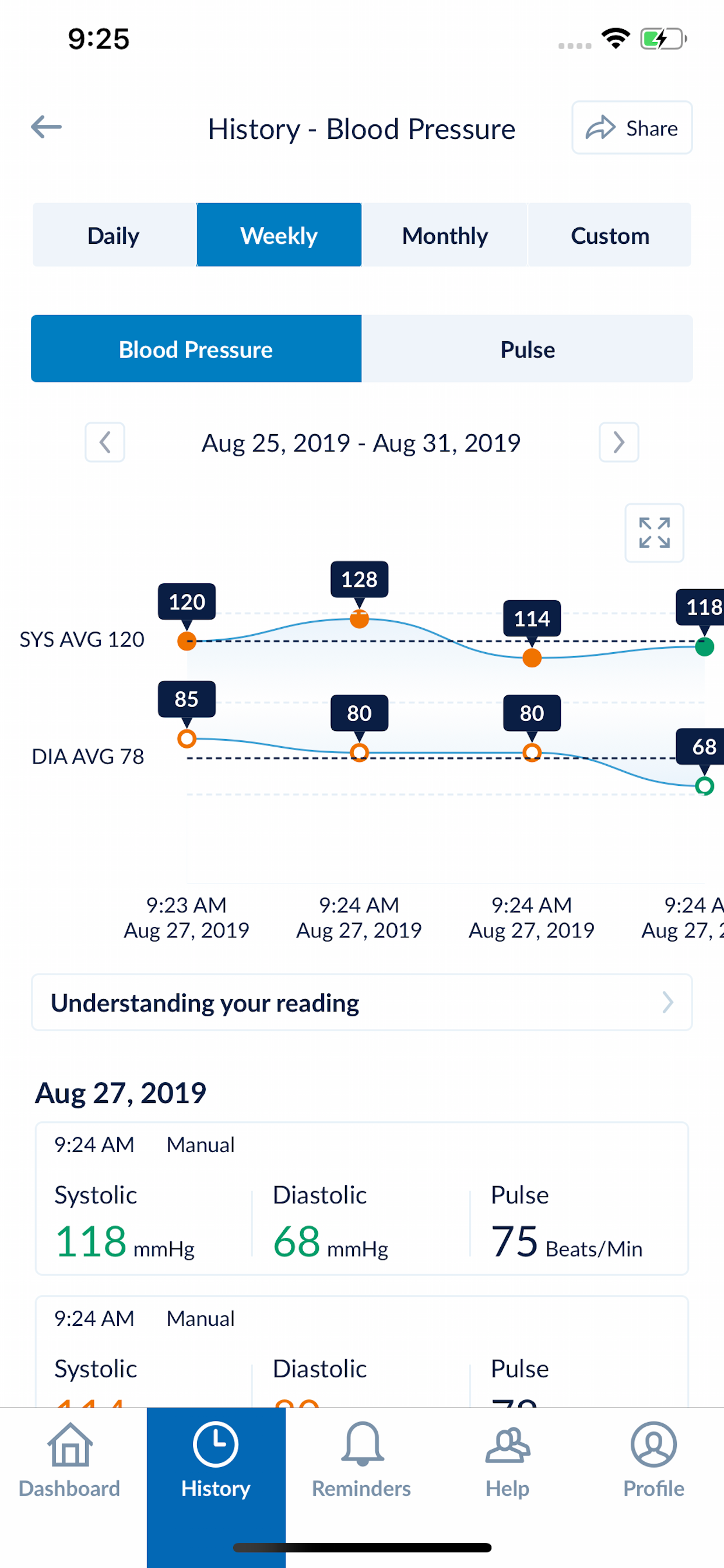Switch to the Daily view

pyautogui.click(x=114, y=235)
